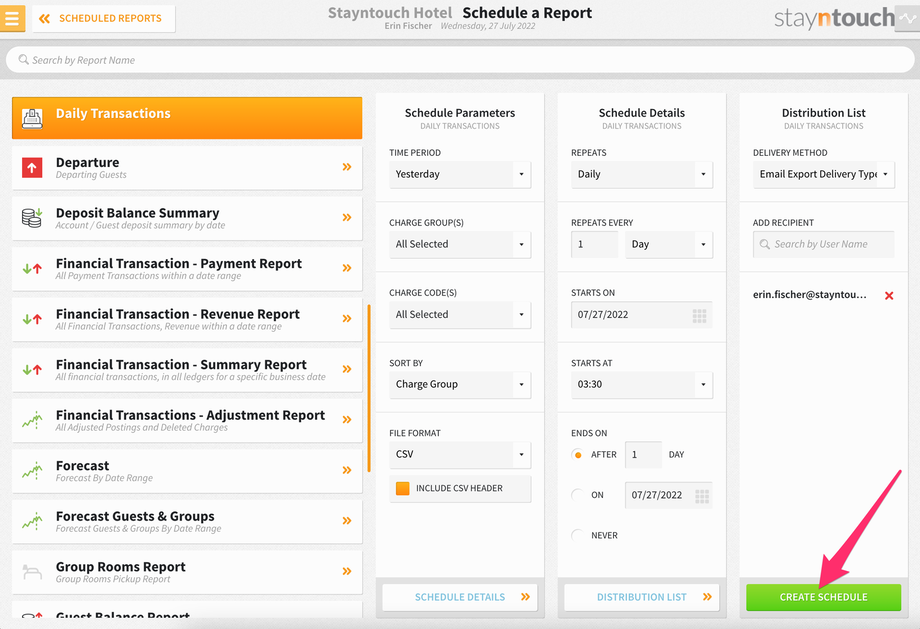Select Forecast Guests & Groups report
This screenshot has width=920, height=629.
[187, 521]
